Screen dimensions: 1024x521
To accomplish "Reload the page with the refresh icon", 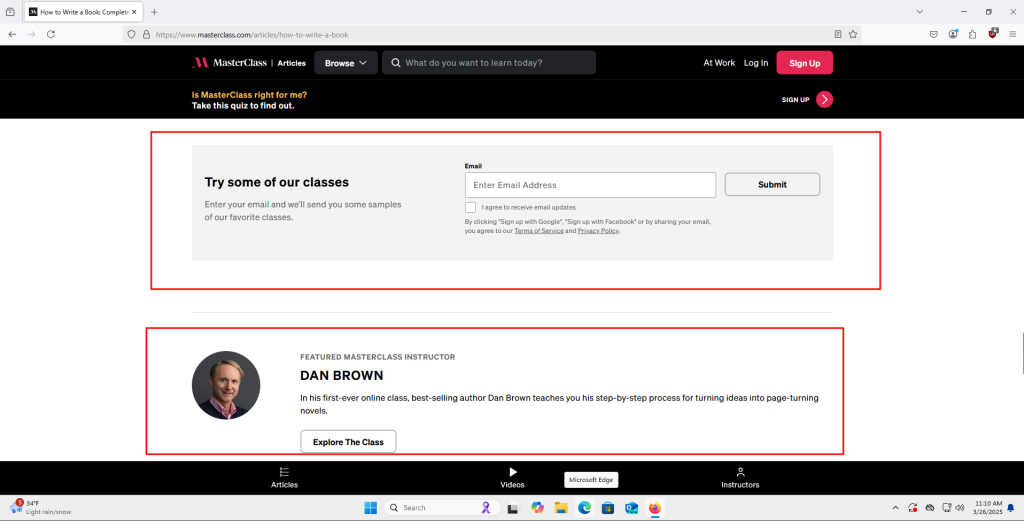I will (x=51, y=34).
